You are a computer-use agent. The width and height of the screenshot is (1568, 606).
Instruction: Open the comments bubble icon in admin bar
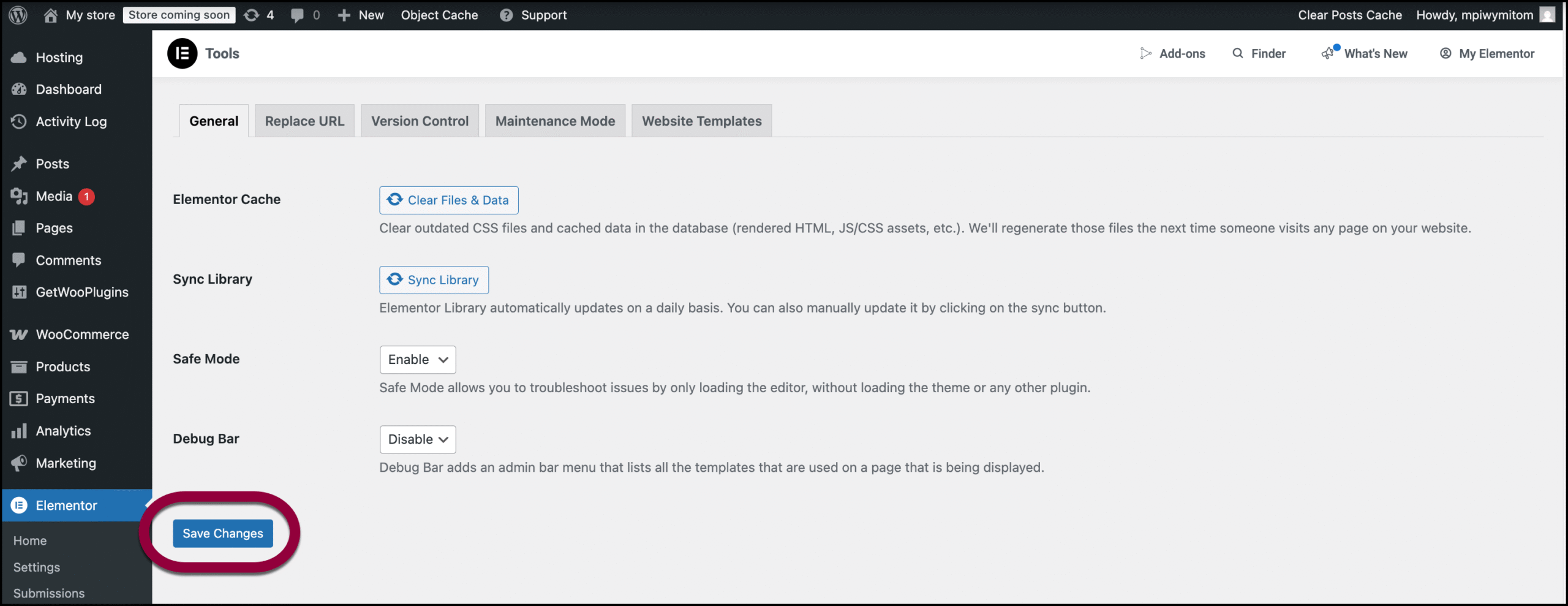pos(297,15)
